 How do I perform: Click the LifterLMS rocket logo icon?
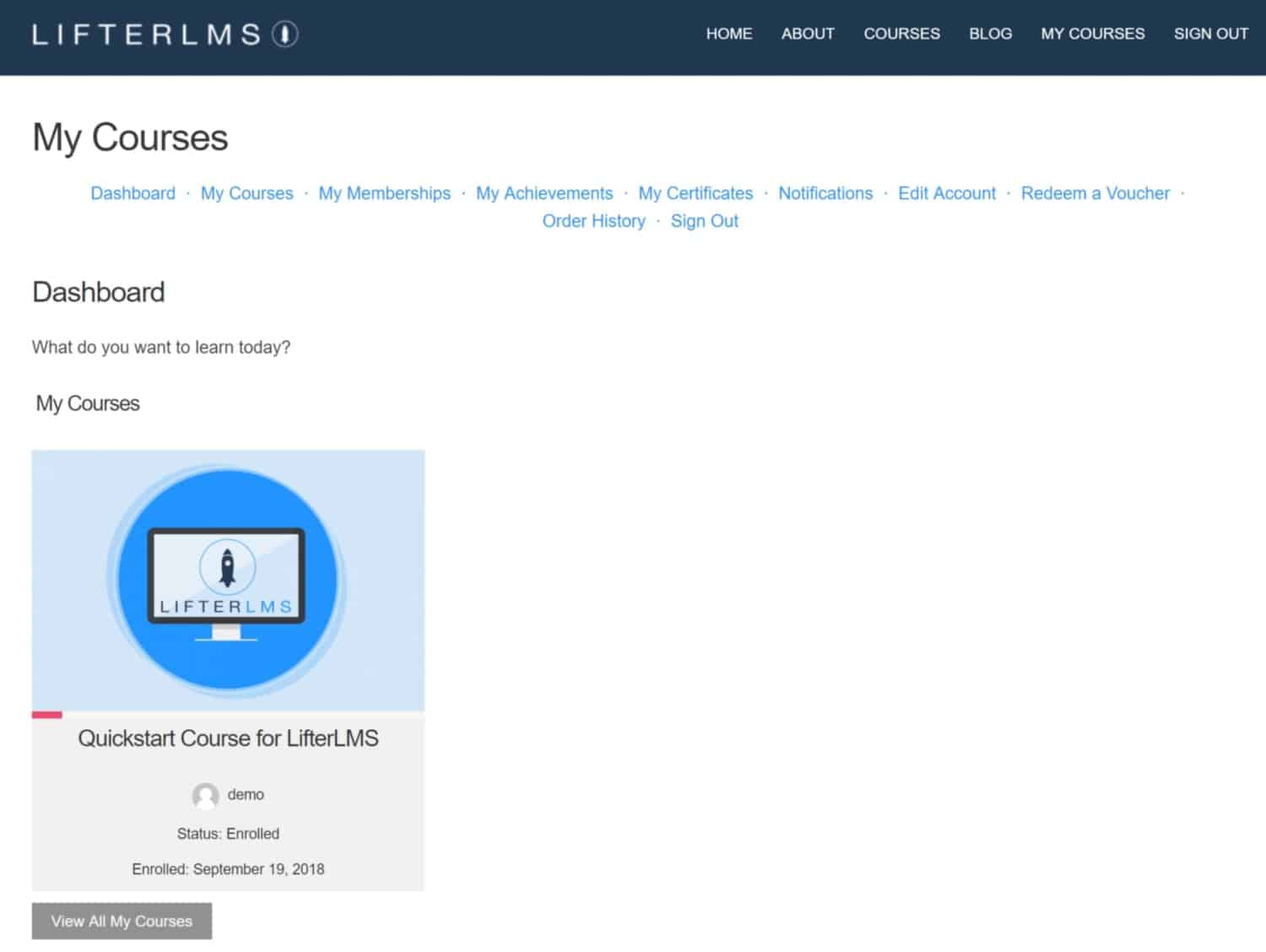coord(285,34)
